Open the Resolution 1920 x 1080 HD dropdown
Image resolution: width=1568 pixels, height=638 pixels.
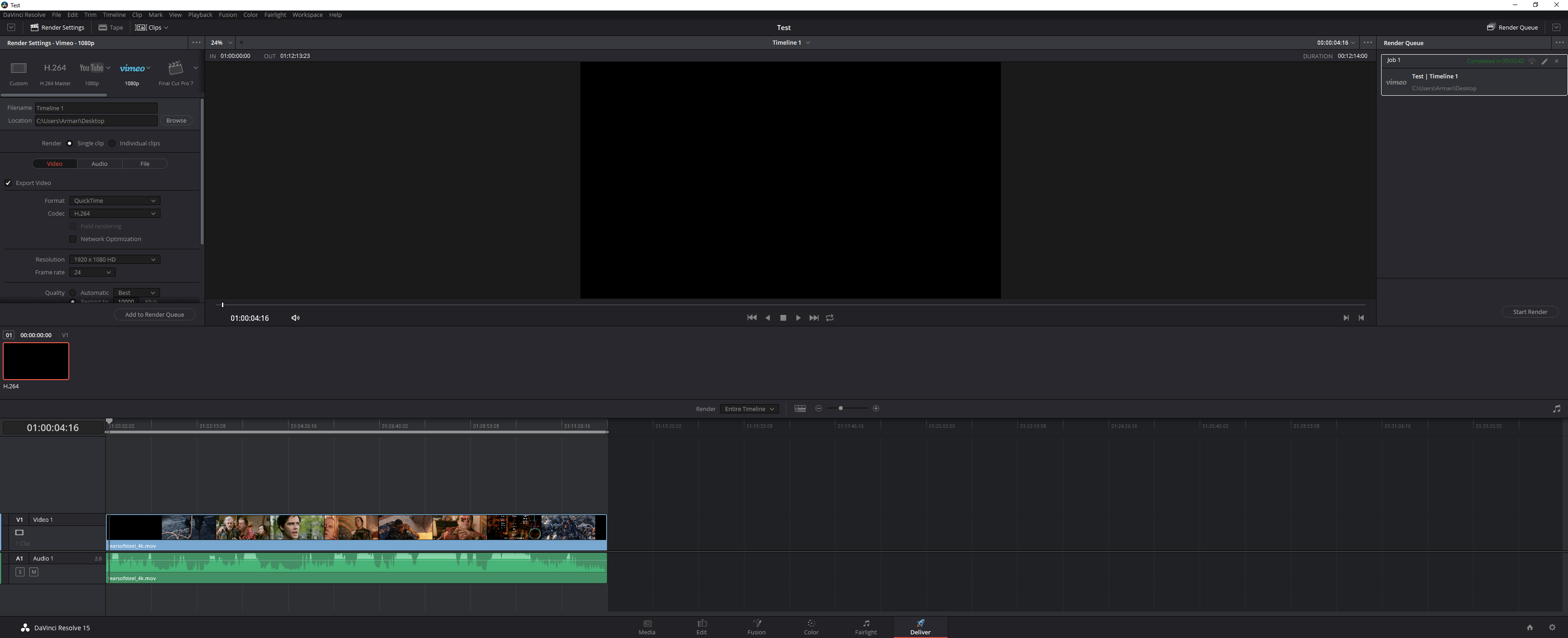[114, 259]
